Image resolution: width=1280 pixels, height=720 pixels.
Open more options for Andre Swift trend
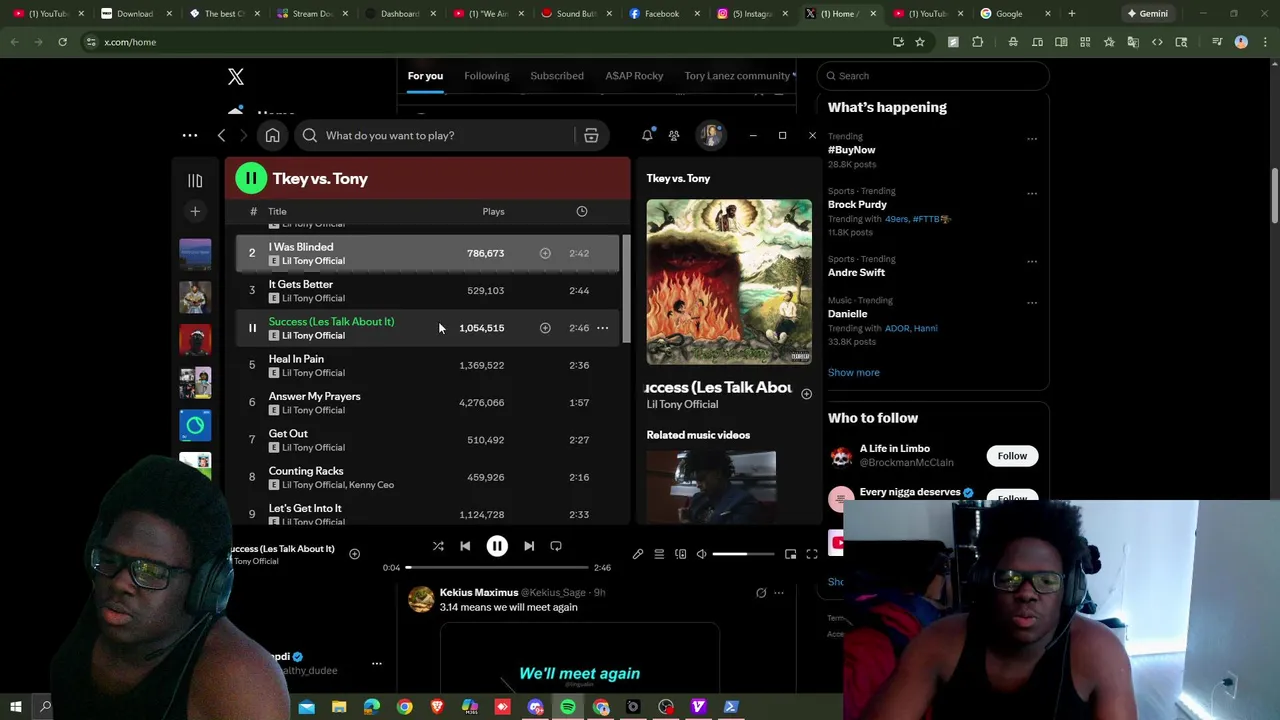click(x=1032, y=262)
